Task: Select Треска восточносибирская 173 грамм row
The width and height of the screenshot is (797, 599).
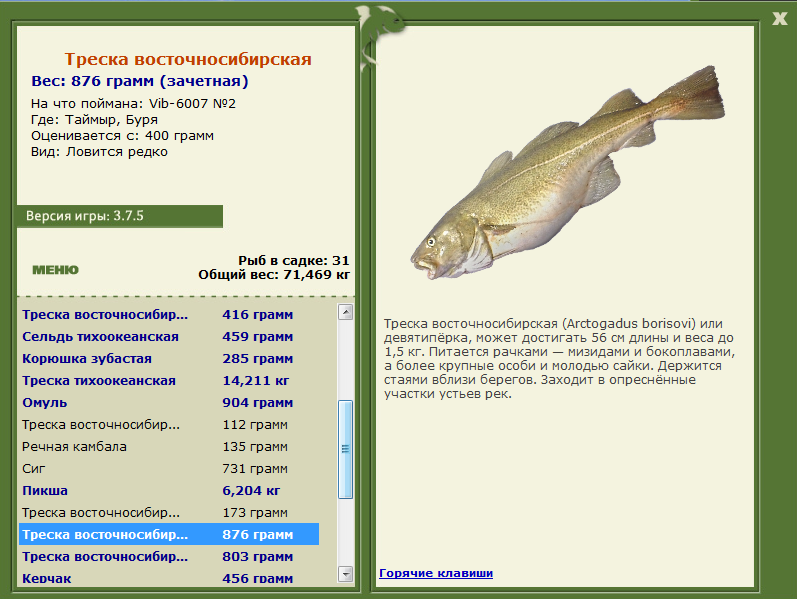Action: pyautogui.click(x=169, y=513)
